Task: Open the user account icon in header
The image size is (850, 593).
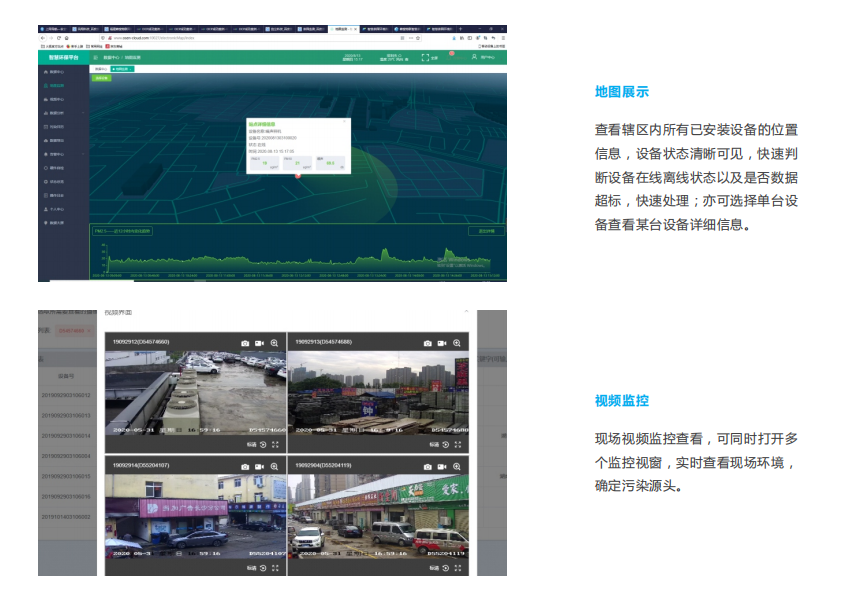Action: [x=474, y=57]
